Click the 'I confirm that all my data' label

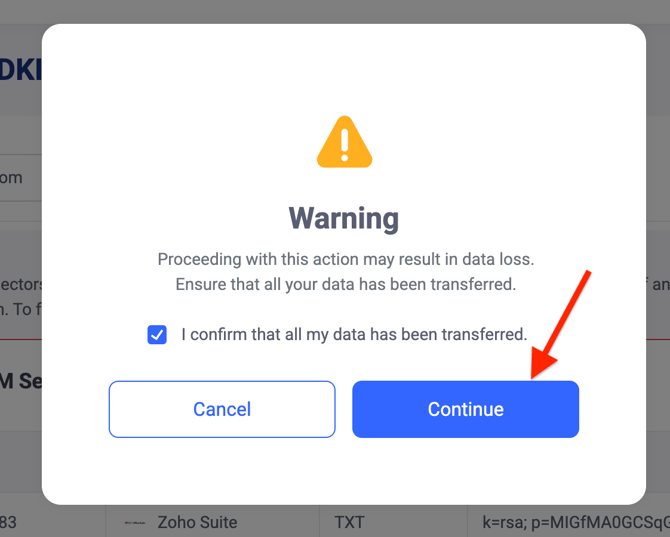pyautogui.click(x=354, y=335)
